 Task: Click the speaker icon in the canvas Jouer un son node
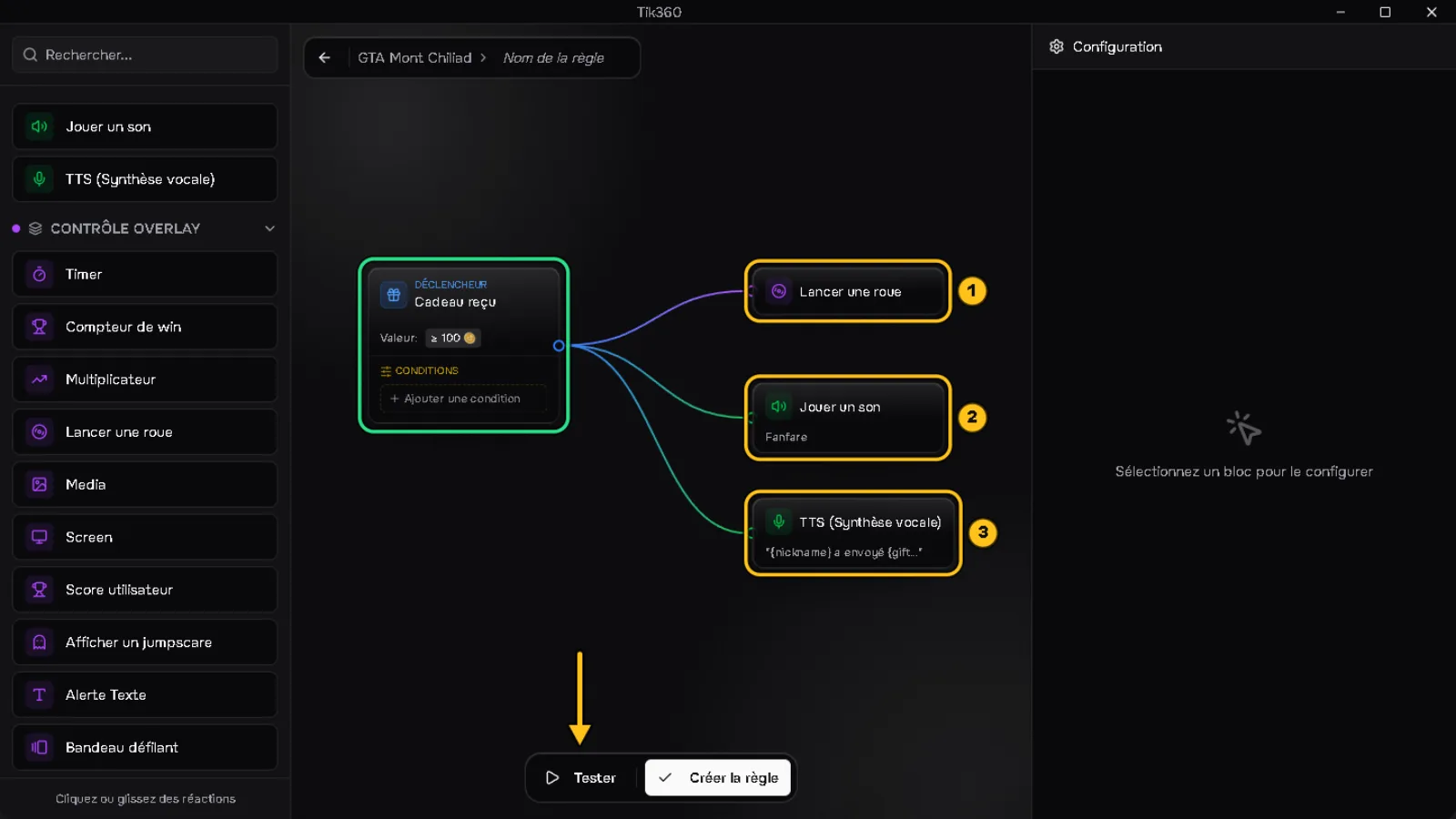[x=779, y=407]
